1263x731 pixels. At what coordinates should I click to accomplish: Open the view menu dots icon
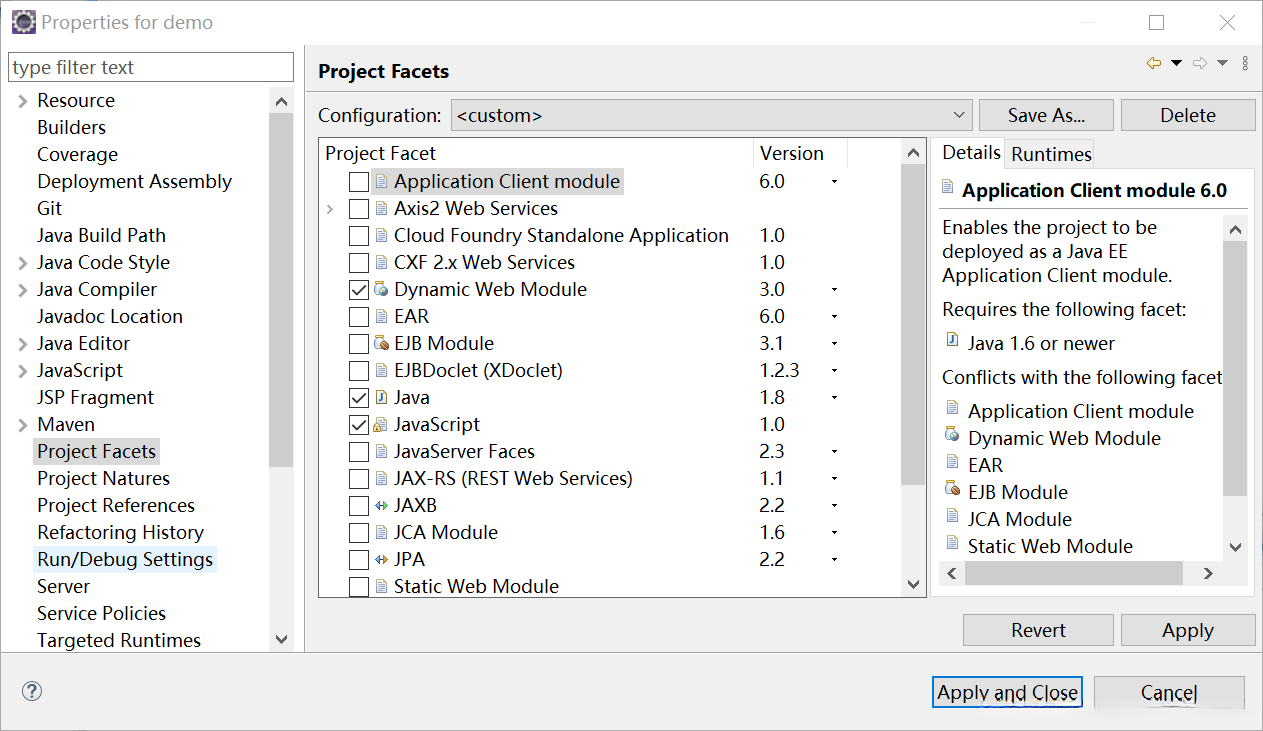[x=1245, y=63]
